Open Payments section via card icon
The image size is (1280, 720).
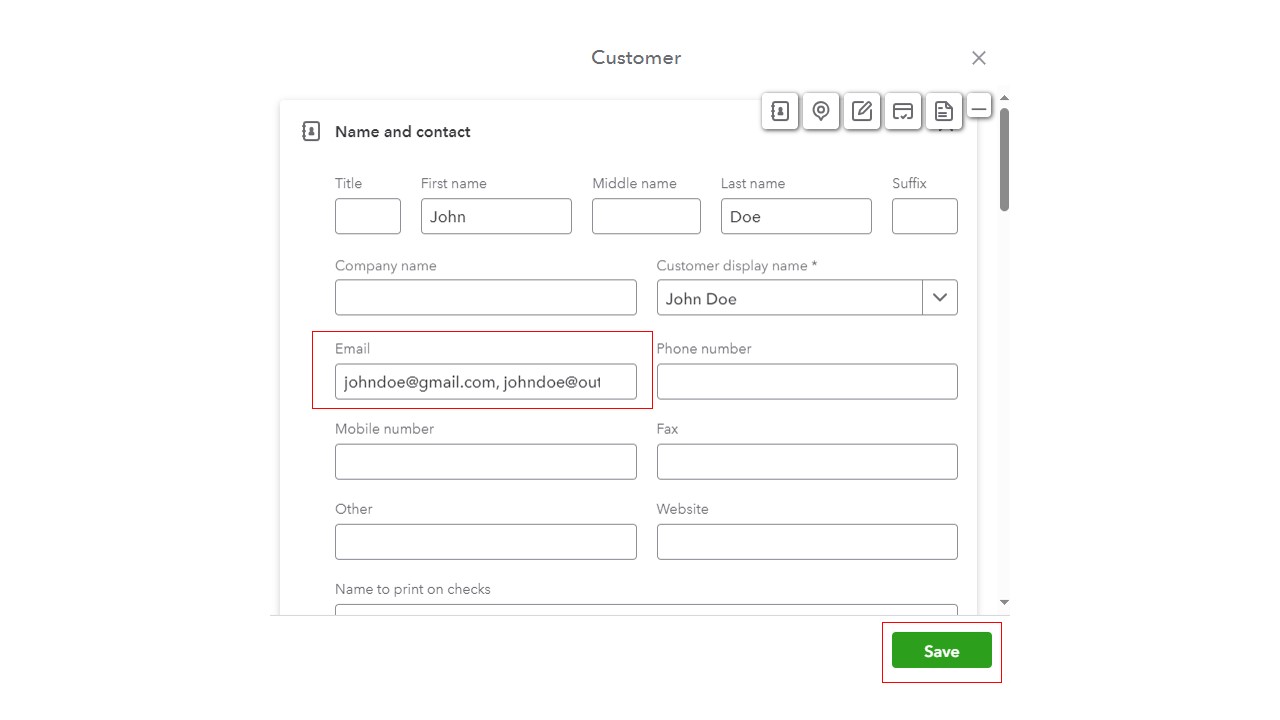click(903, 111)
